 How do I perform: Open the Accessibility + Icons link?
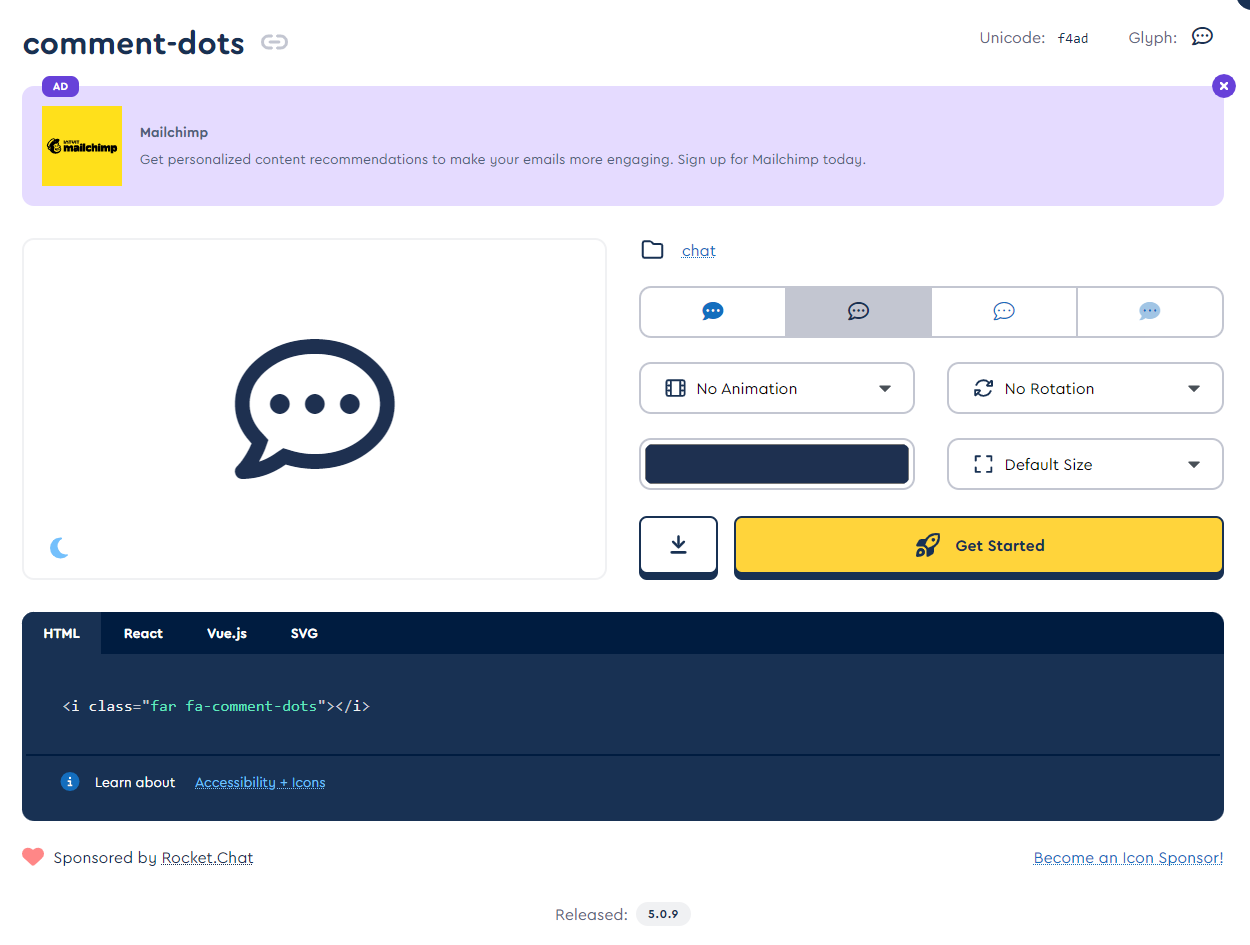point(260,782)
